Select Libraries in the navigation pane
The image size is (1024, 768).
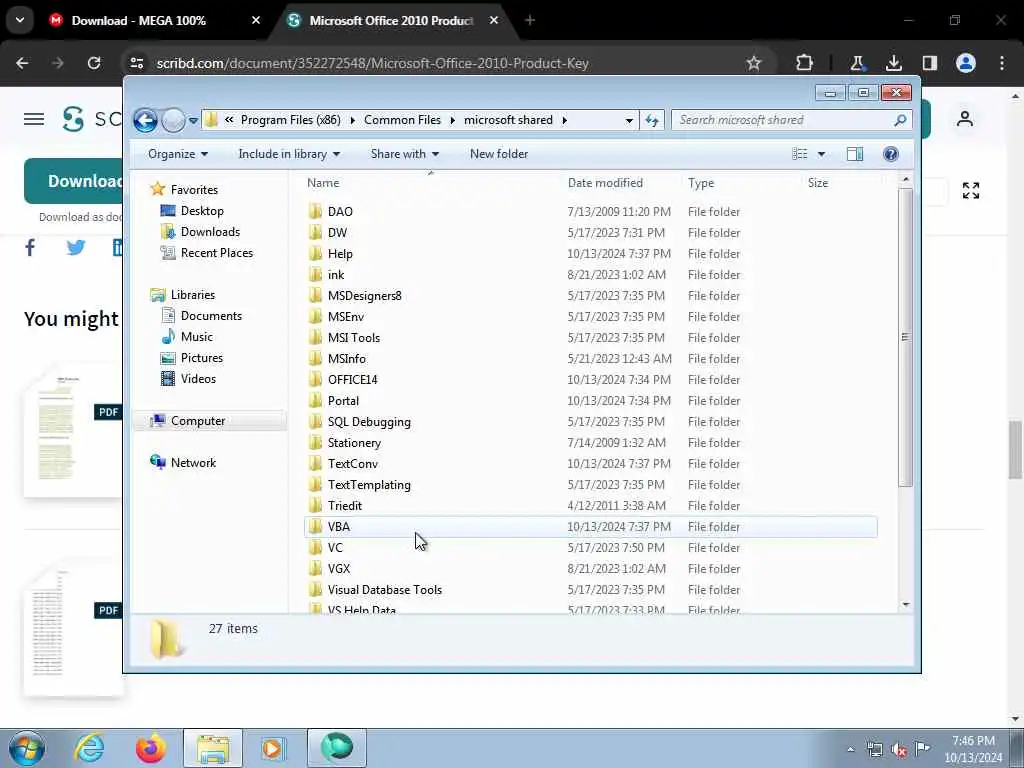tap(193, 295)
